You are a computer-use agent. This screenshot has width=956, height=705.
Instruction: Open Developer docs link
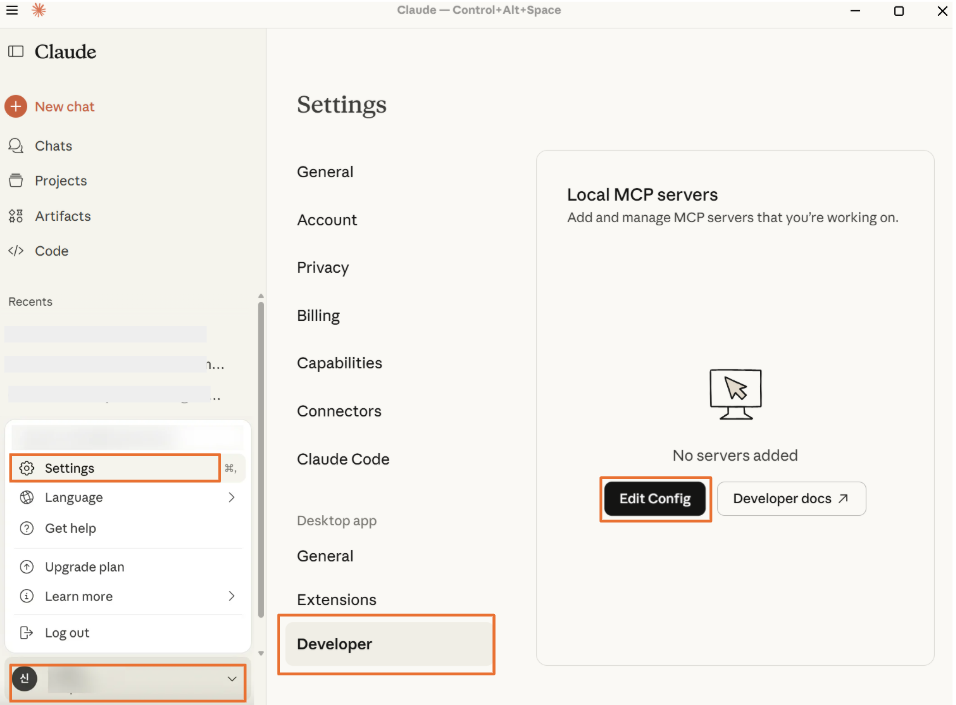click(x=791, y=499)
